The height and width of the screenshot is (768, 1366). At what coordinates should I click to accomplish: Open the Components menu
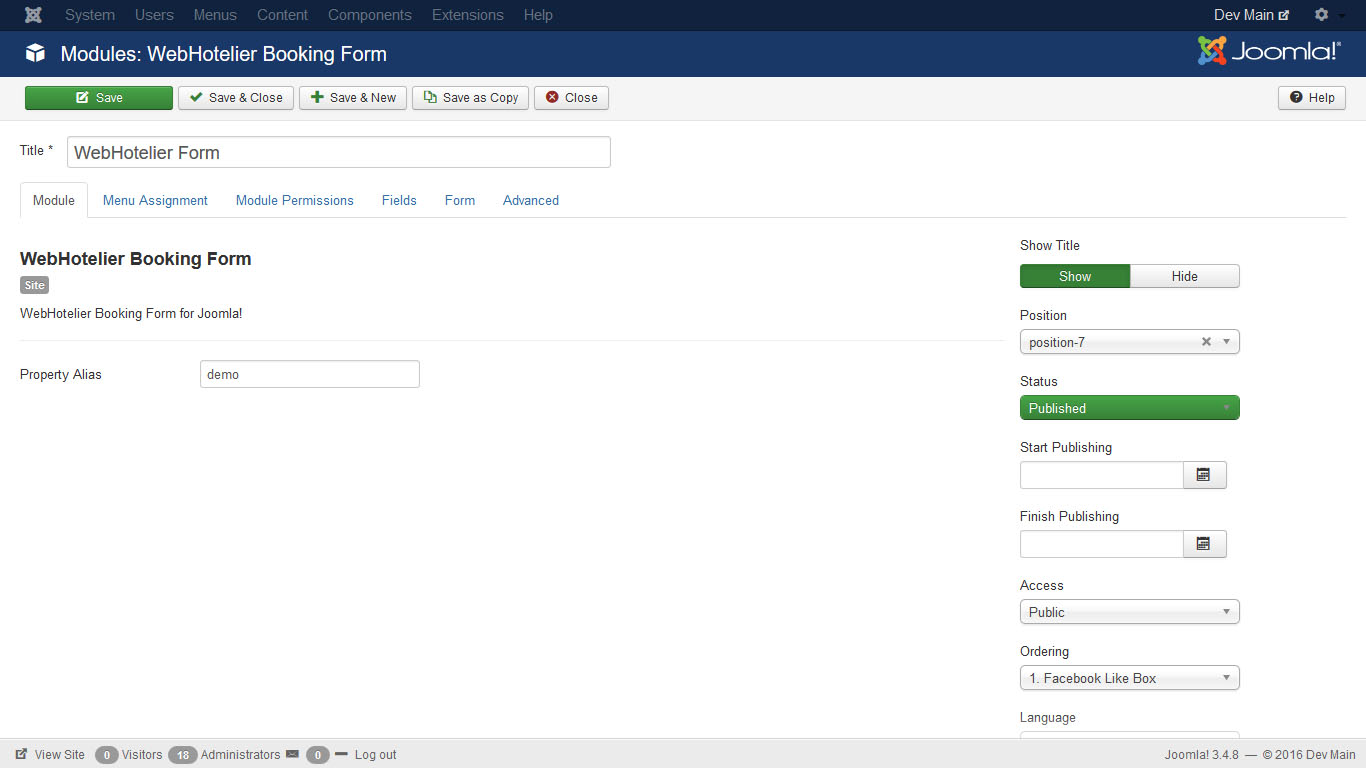click(x=370, y=15)
